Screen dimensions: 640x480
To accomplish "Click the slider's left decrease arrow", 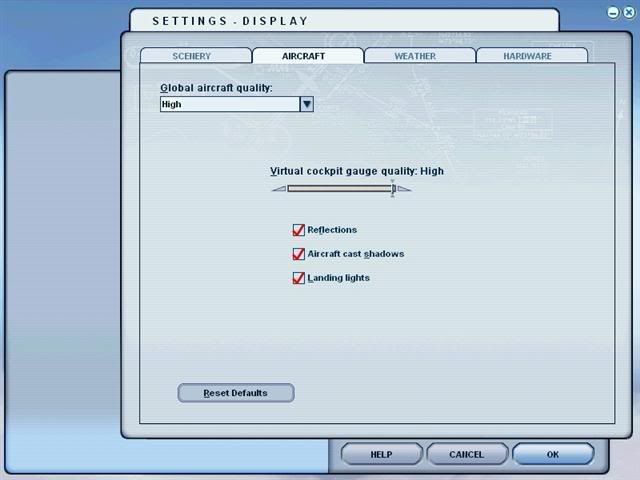I will [278, 188].
